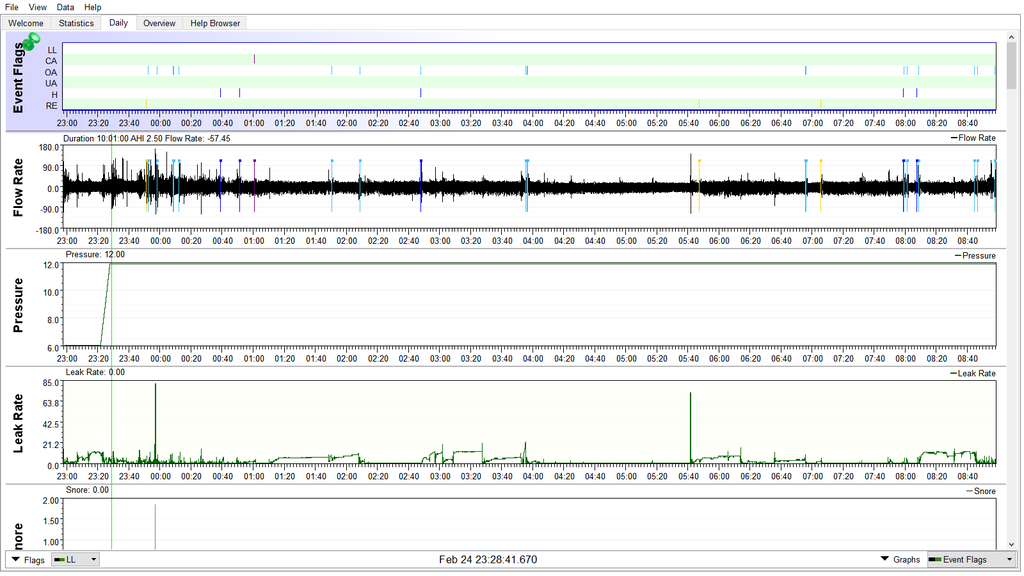
Task: Click the vertical scrollbar thumb
Action: (1012, 64)
